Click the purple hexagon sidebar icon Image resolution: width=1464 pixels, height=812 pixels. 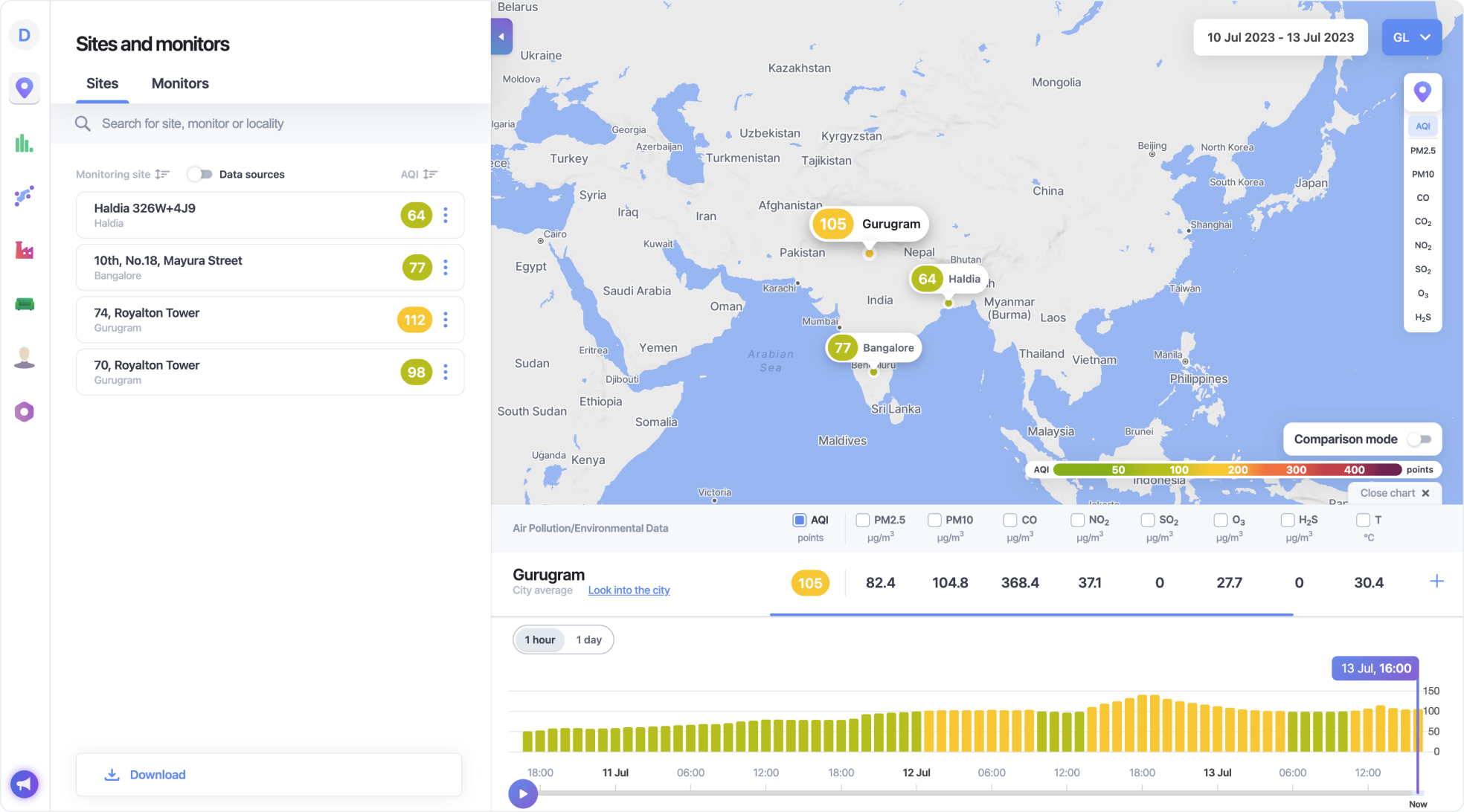click(25, 411)
